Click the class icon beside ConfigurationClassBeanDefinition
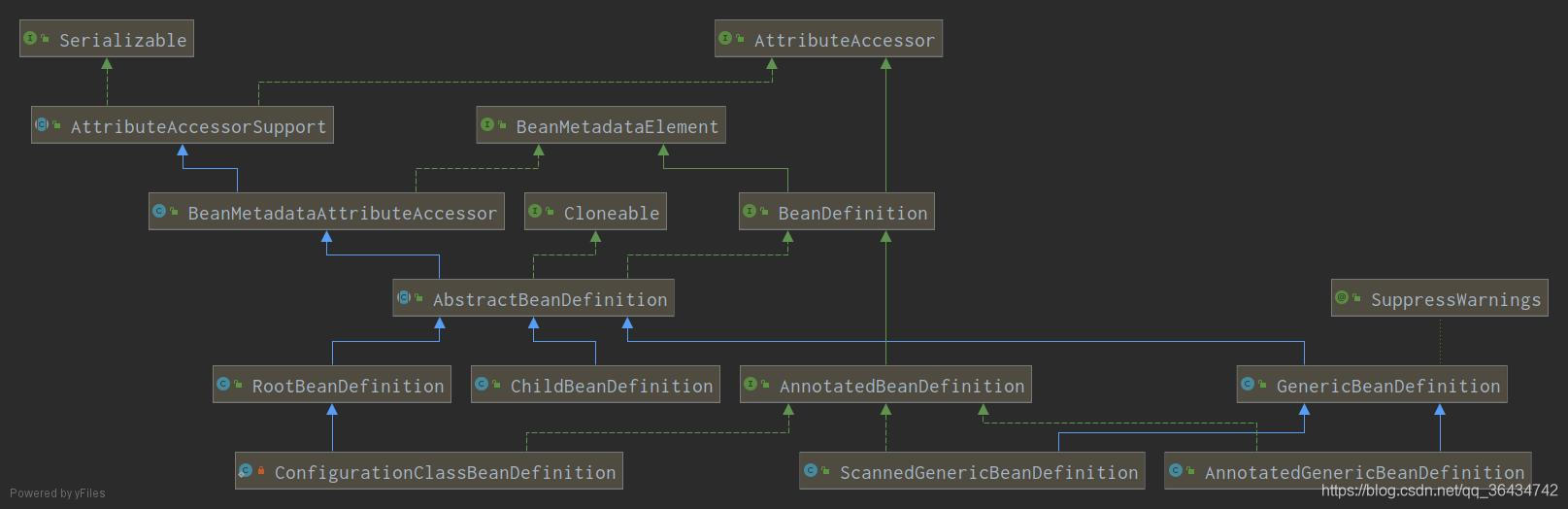The height and width of the screenshot is (509, 1568). (246, 471)
